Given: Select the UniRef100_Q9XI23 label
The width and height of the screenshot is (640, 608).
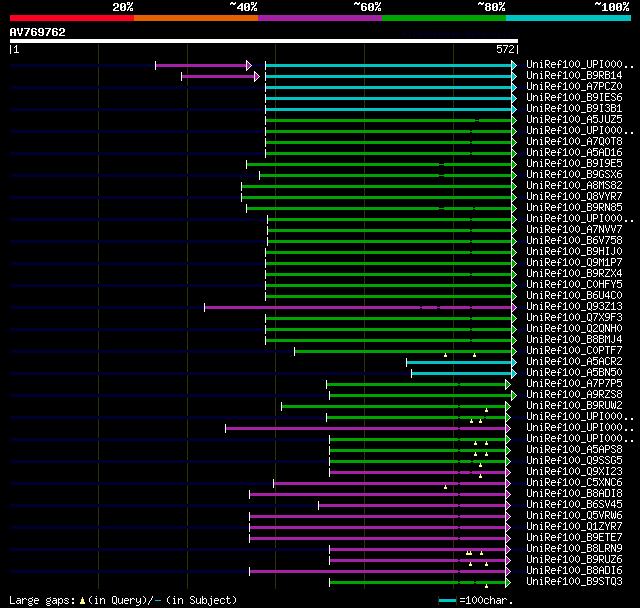Looking at the screenshot, I should point(574,472).
